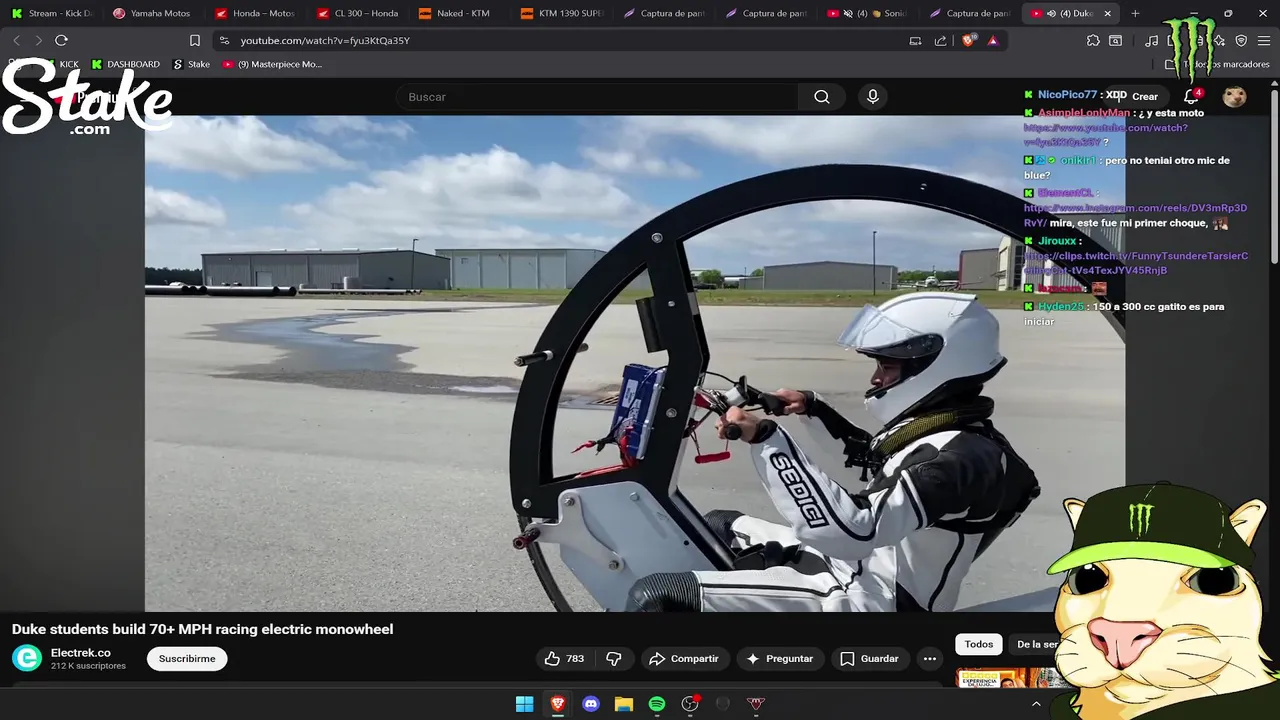
Task: Open Stake bookmark in bookmarks bar
Action: [x=191, y=64]
